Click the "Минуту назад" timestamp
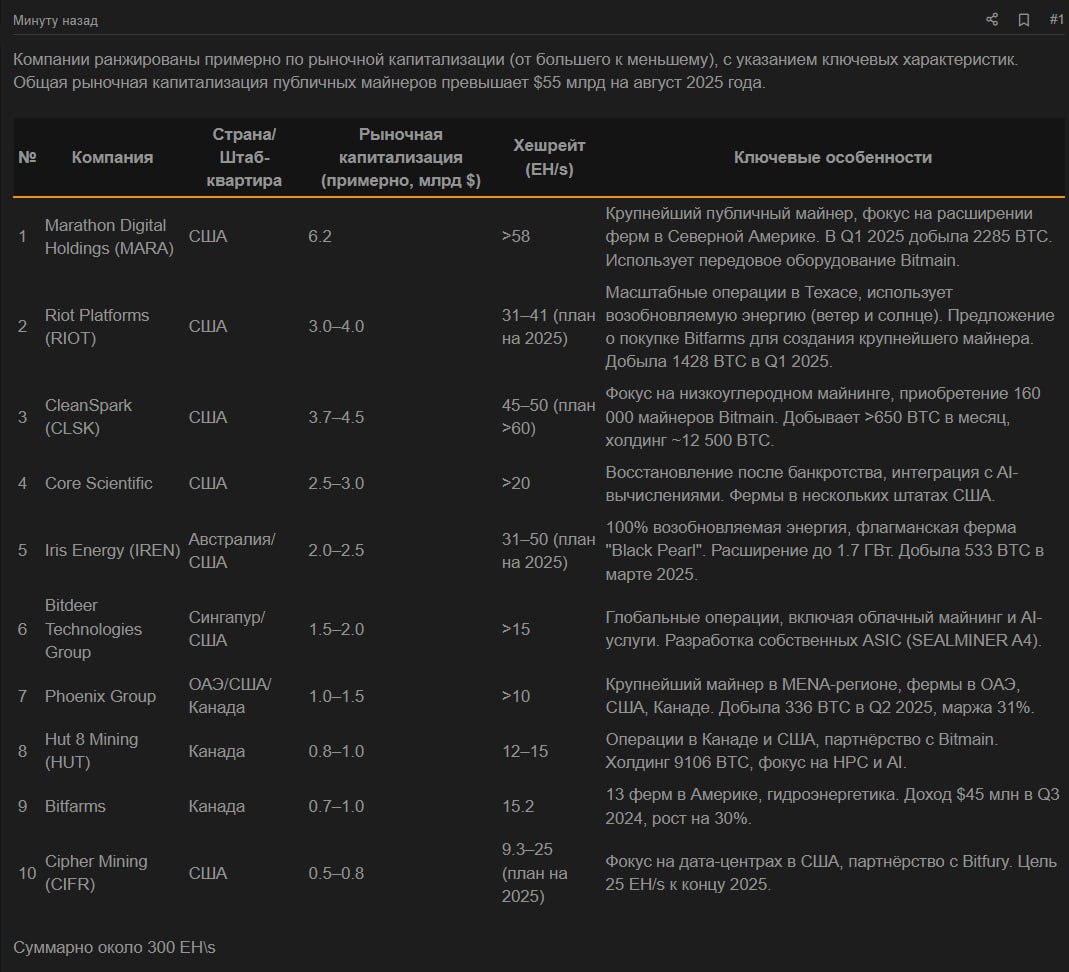 point(55,20)
